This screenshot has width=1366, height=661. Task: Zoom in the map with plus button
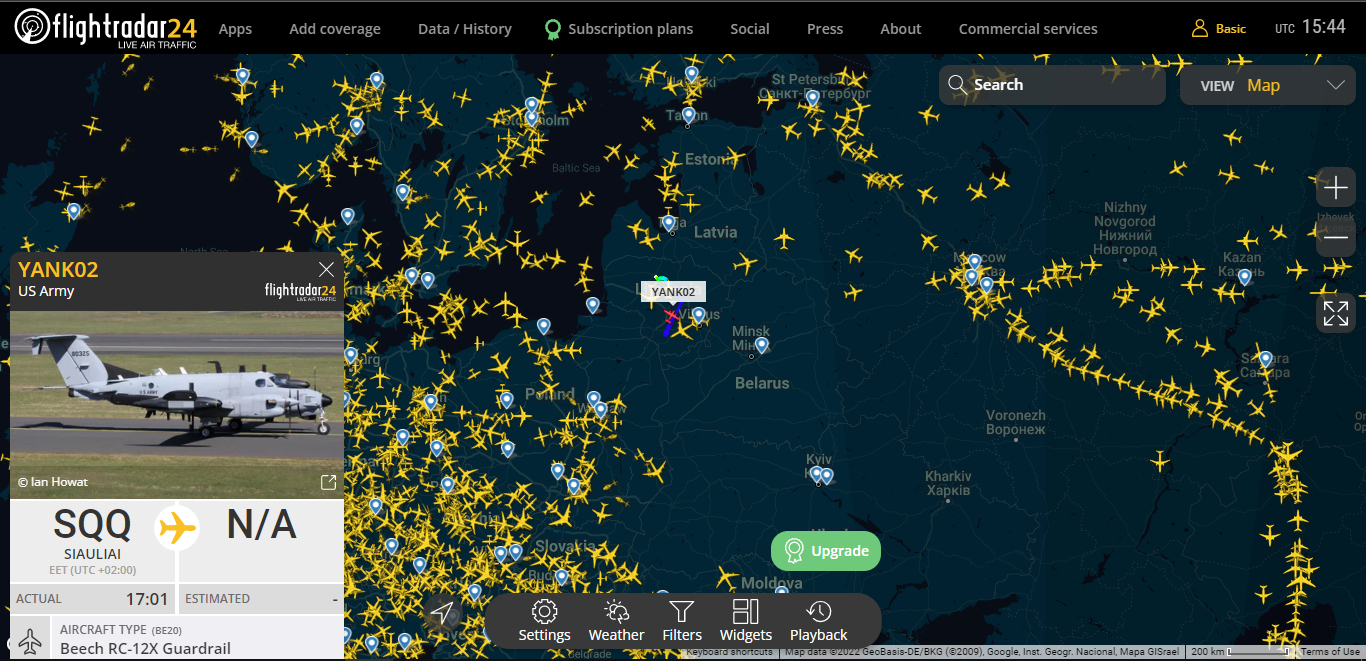1336,188
